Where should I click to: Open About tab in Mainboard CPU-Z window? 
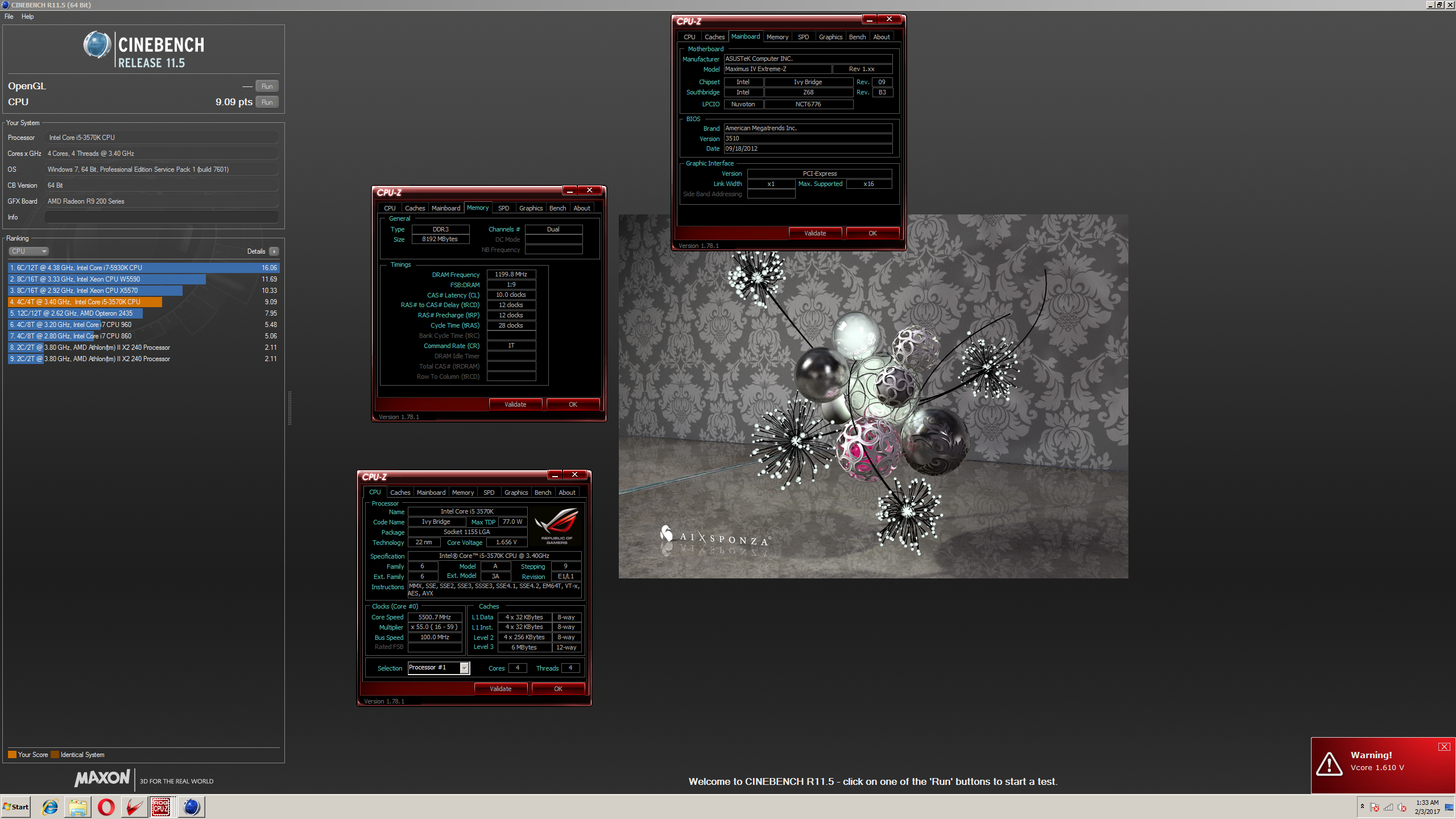pyautogui.click(x=882, y=37)
